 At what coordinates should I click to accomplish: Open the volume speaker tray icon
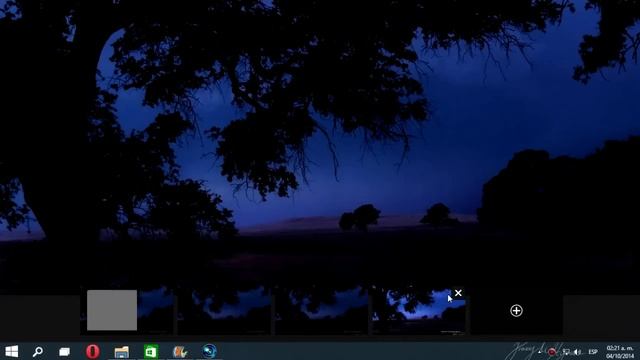point(578,352)
